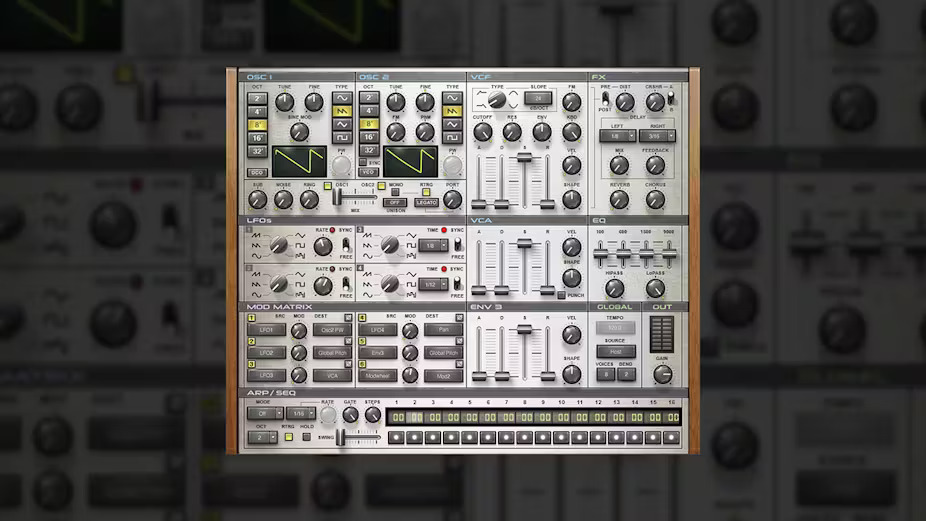Open the arpeggiator mode dropdown
This screenshot has height=521, width=926.
pyautogui.click(x=264, y=413)
